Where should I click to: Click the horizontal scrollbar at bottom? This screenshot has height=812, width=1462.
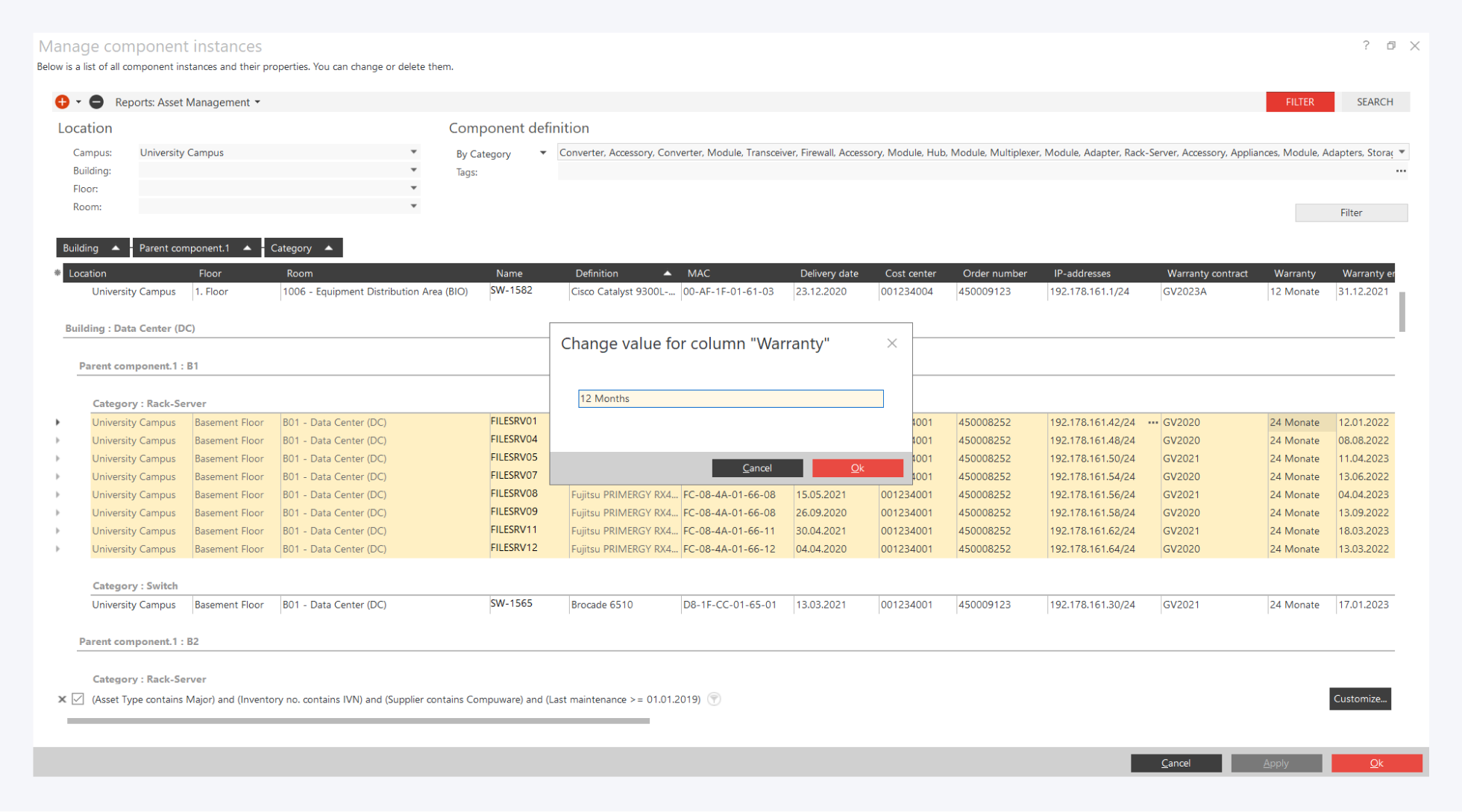[x=358, y=721]
